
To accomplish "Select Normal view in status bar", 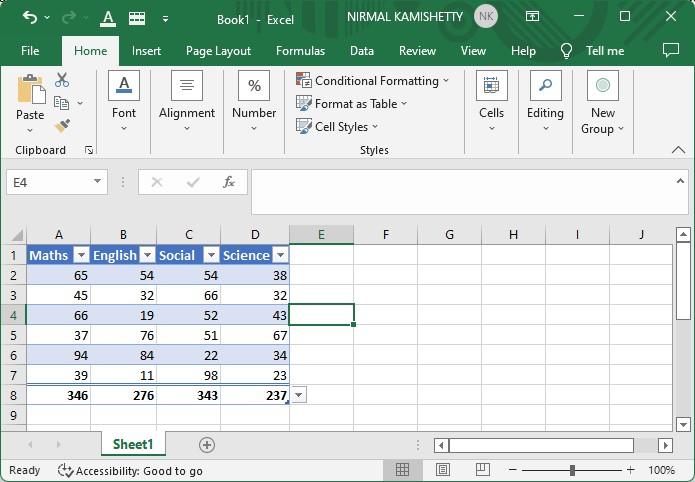I will coord(402,470).
